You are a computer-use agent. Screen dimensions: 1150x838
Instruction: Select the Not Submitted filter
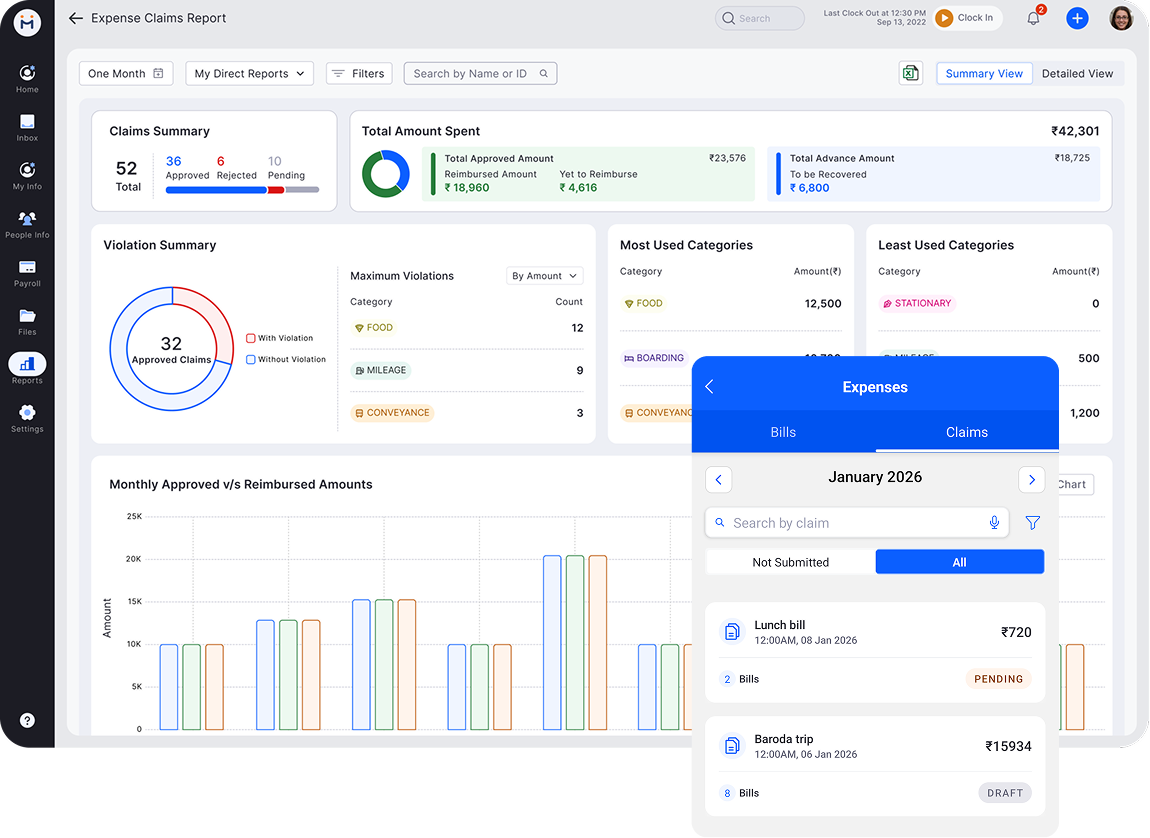pos(791,562)
